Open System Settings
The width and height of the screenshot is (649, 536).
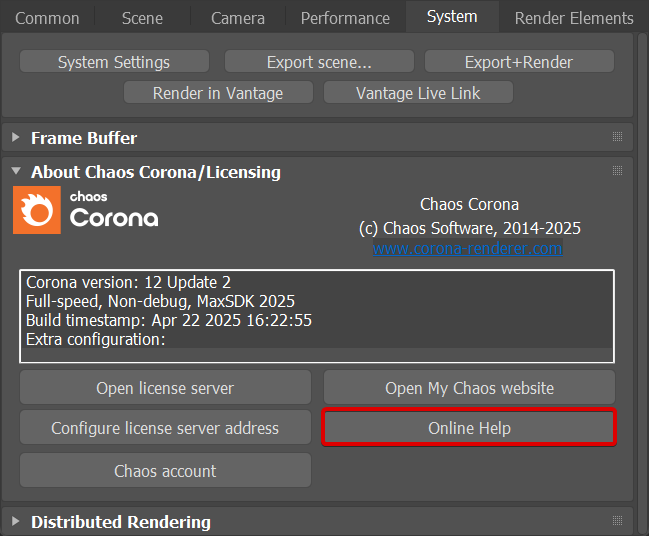(114, 62)
